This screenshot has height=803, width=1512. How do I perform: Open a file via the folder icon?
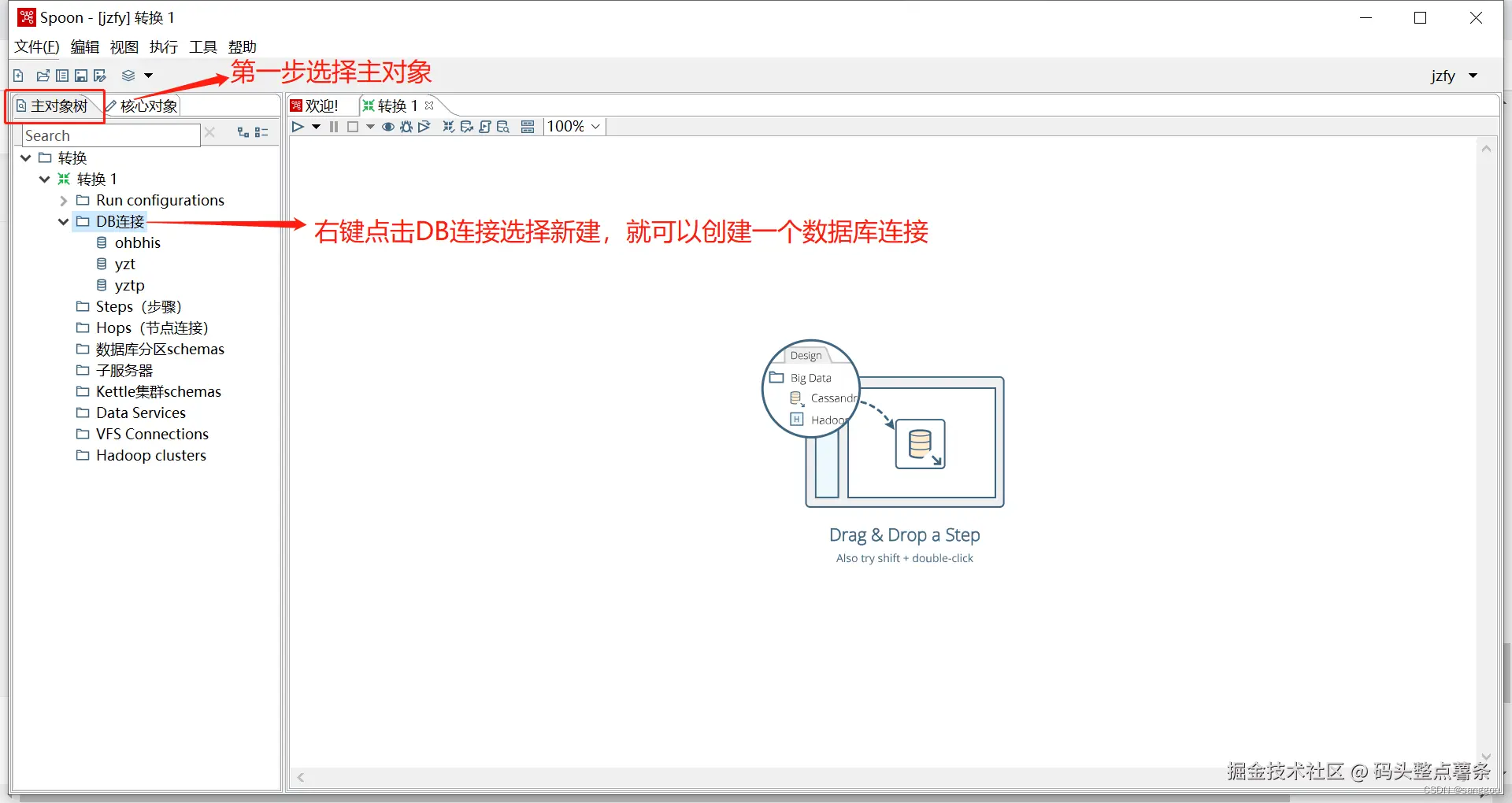coord(43,76)
